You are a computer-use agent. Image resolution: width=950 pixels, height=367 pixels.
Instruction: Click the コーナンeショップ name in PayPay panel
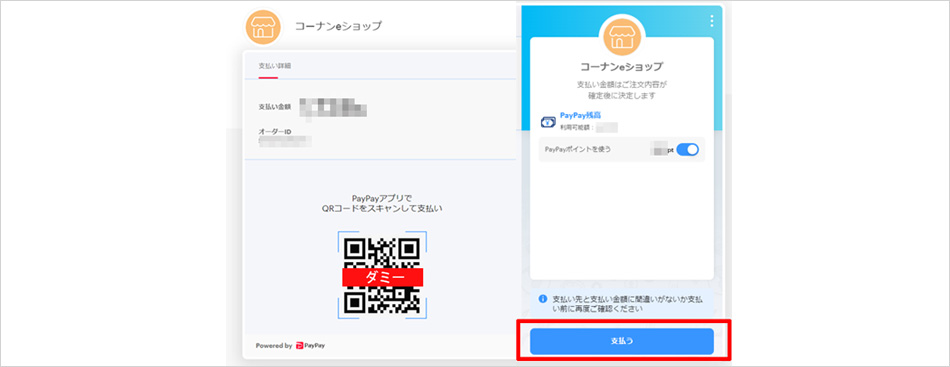coord(622,67)
